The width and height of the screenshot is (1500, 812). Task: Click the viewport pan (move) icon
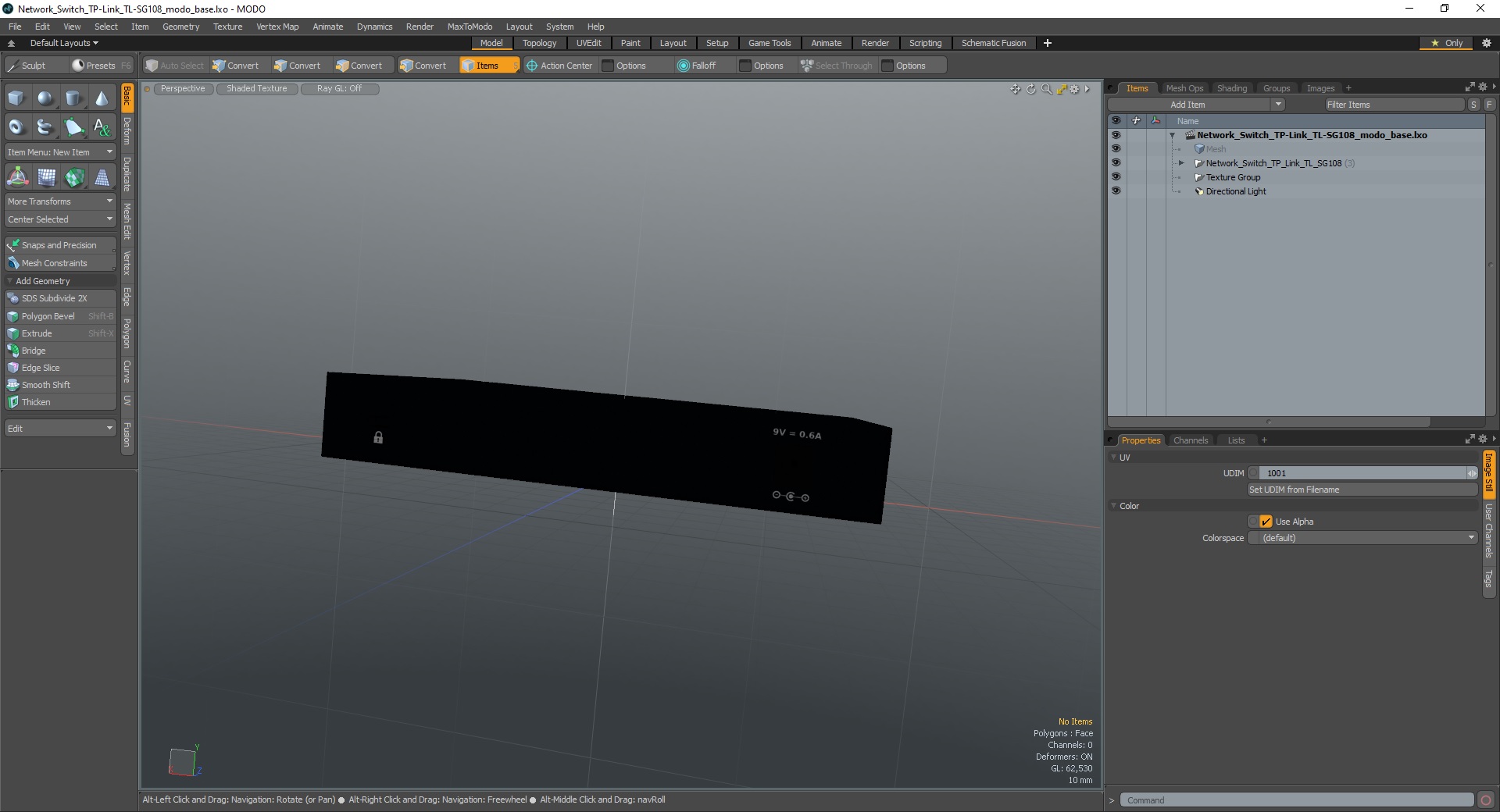[x=1015, y=89]
